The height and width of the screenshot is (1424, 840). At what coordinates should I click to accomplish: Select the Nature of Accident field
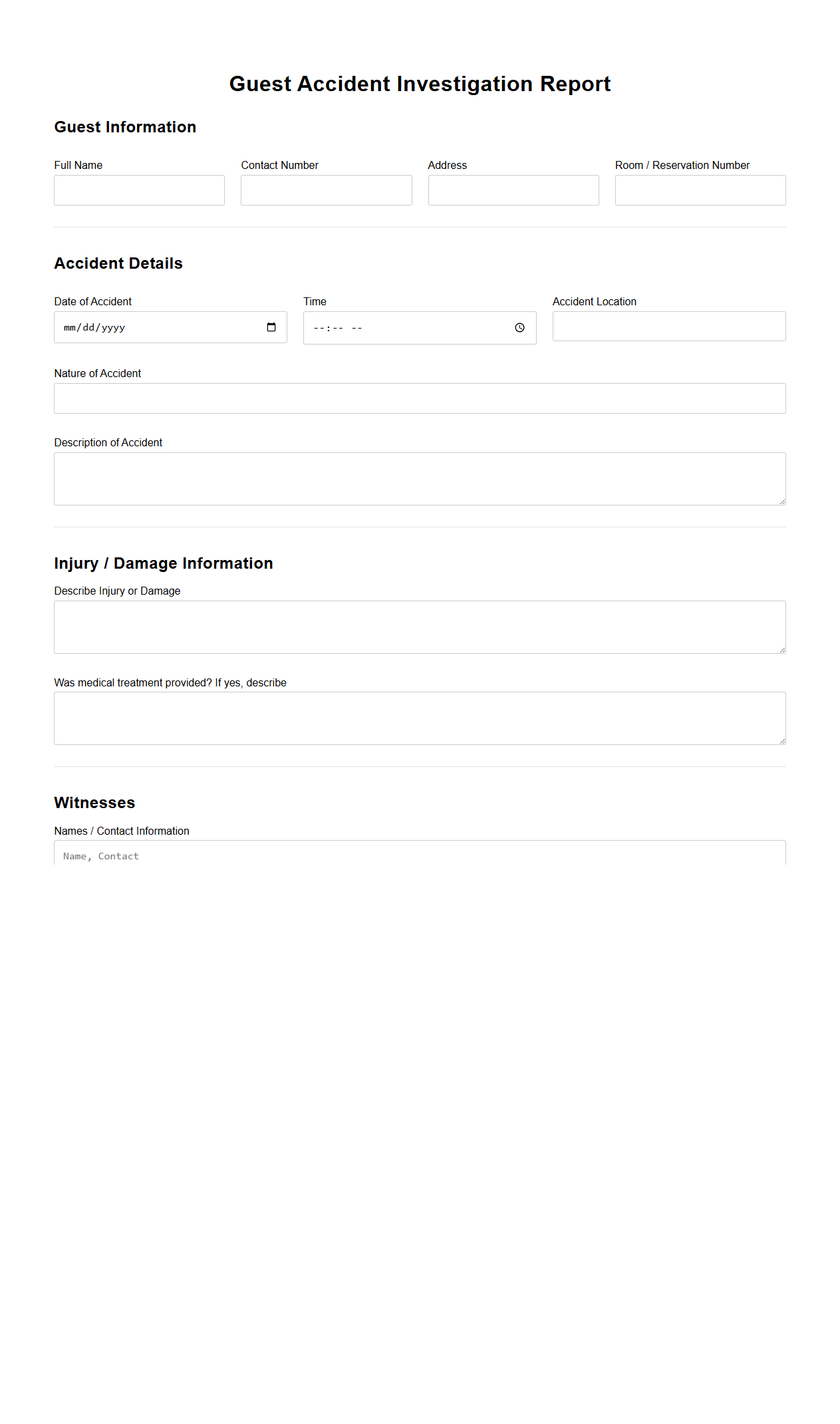(x=420, y=398)
